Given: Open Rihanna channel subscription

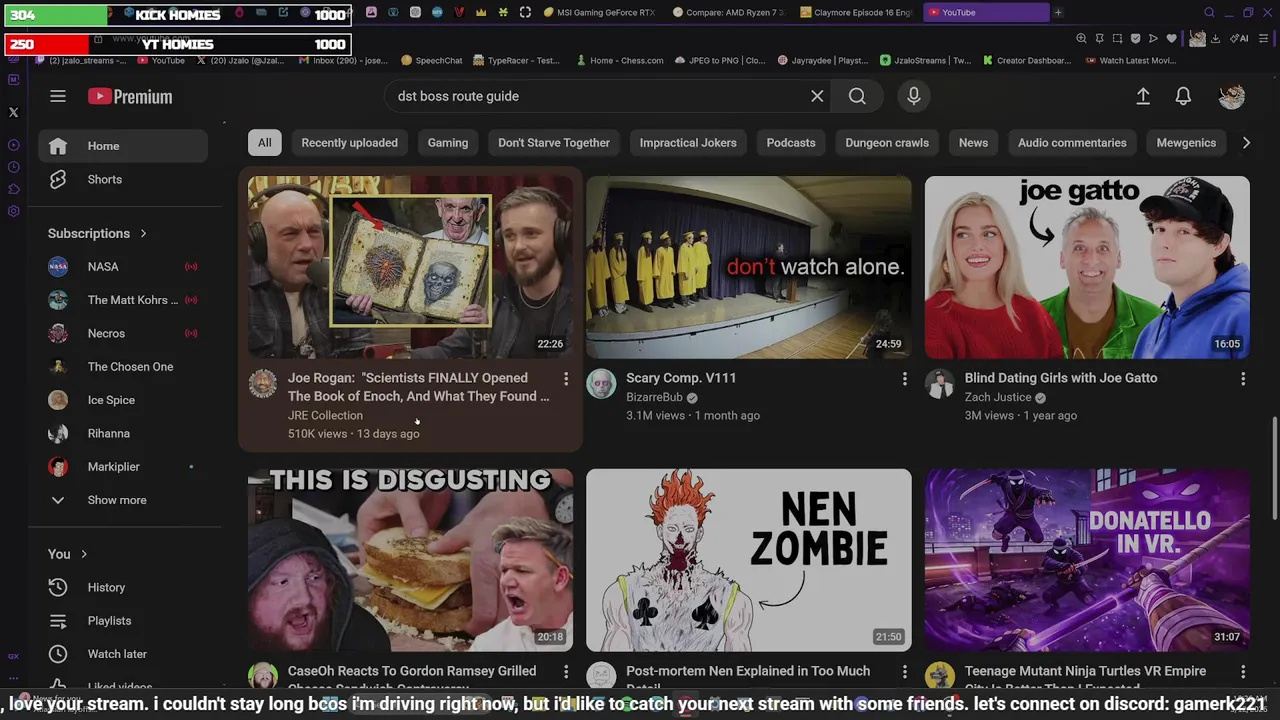Looking at the screenshot, I should pyautogui.click(x=123, y=433).
